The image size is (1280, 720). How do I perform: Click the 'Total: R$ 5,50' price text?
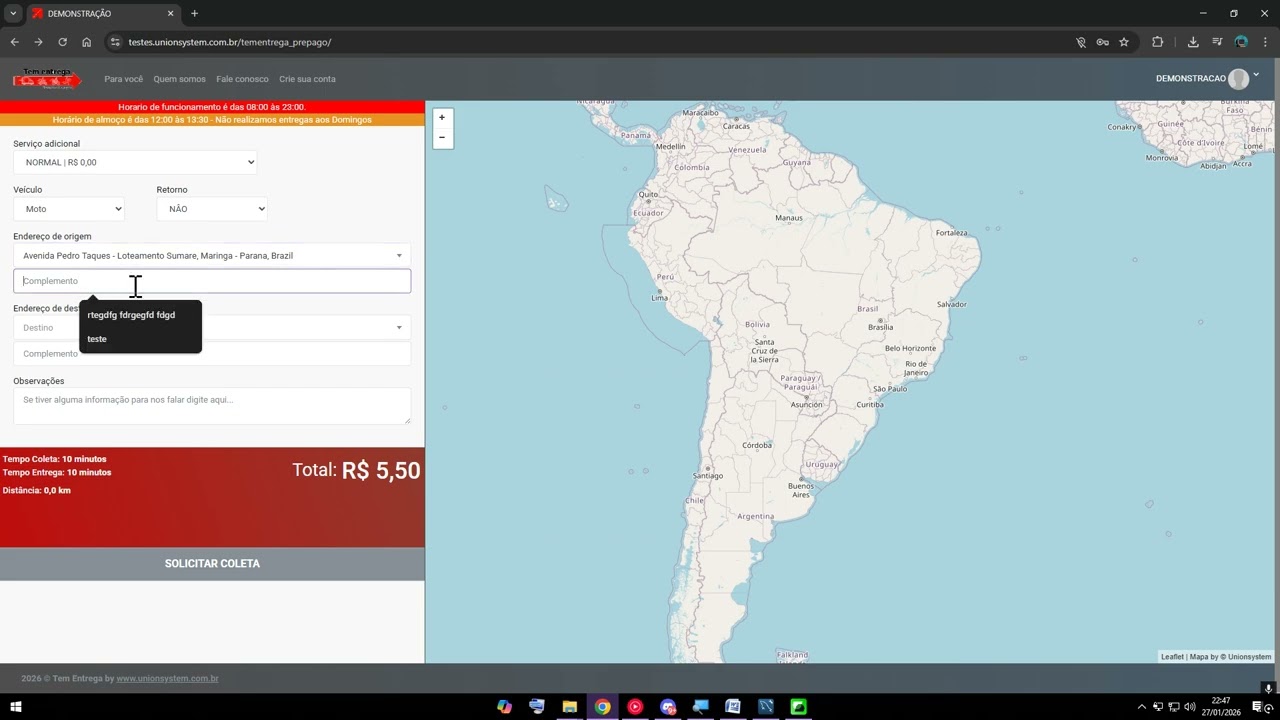pos(357,471)
